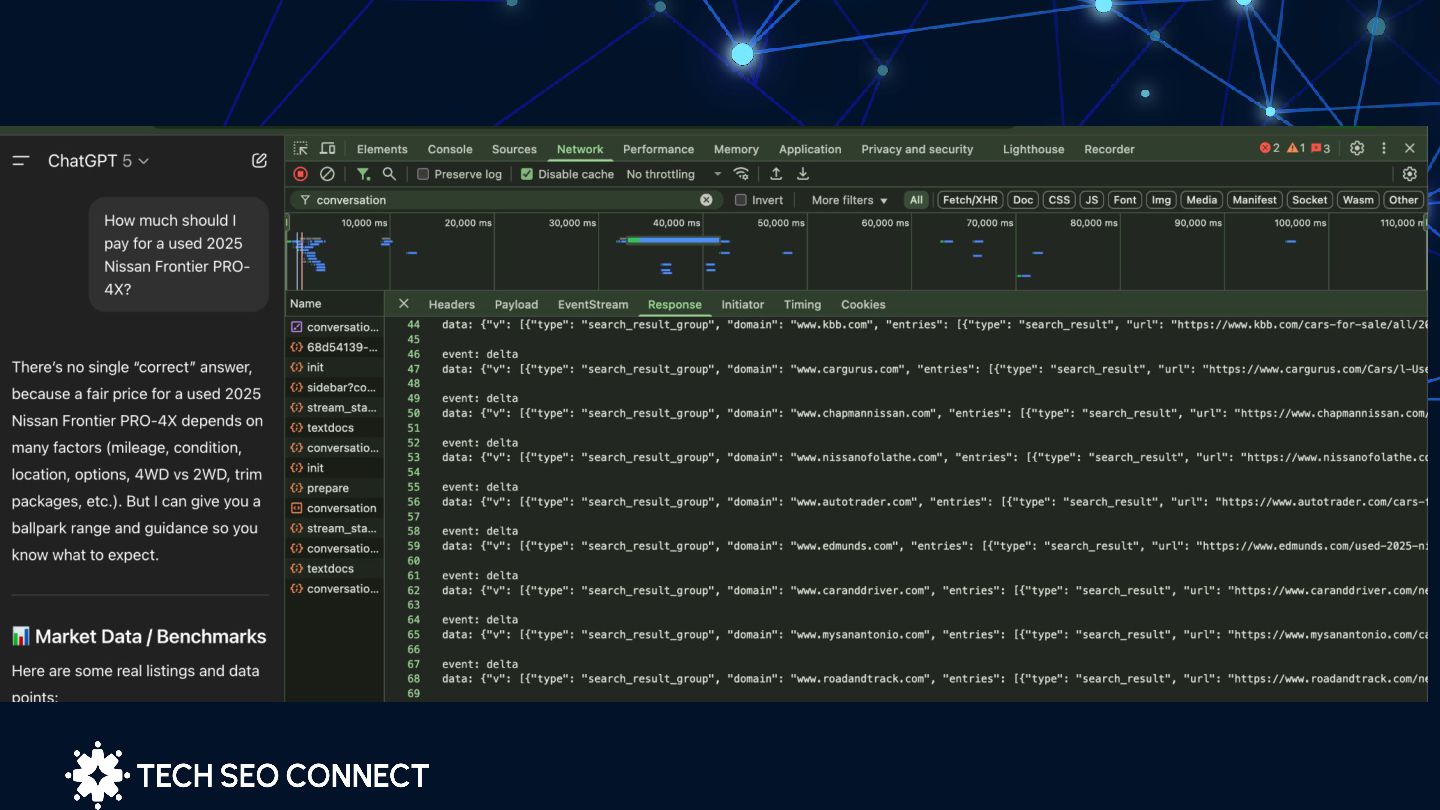View the request Timing tab
Image resolution: width=1440 pixels, height=810 pixels.
(802, 304)
